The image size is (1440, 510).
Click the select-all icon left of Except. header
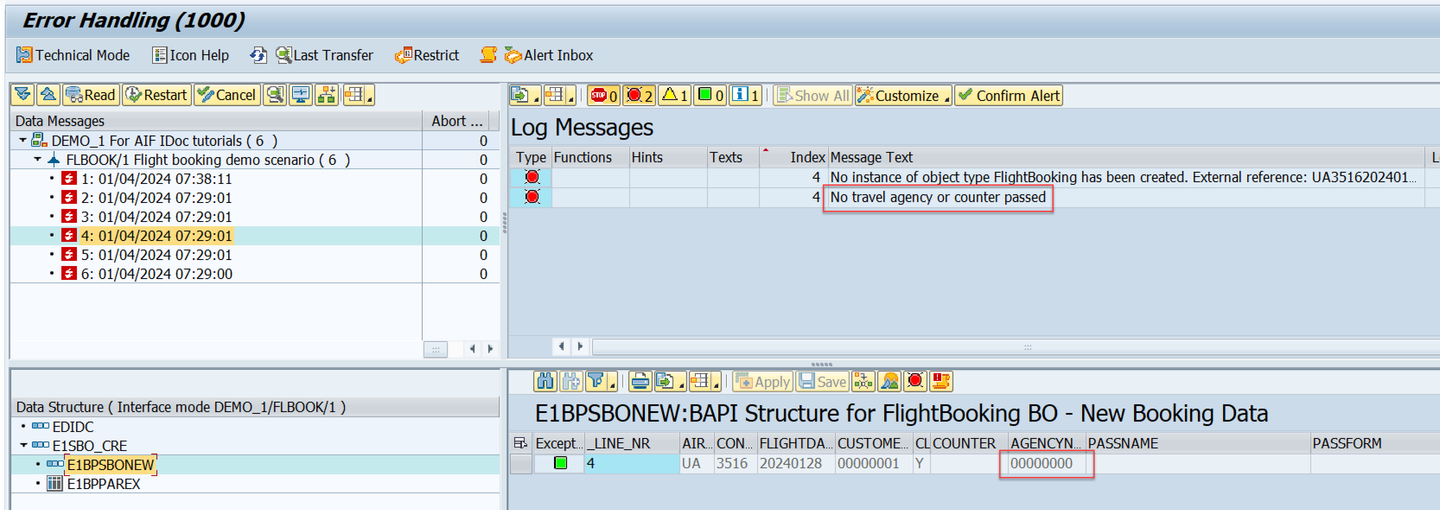click(520, 443)
